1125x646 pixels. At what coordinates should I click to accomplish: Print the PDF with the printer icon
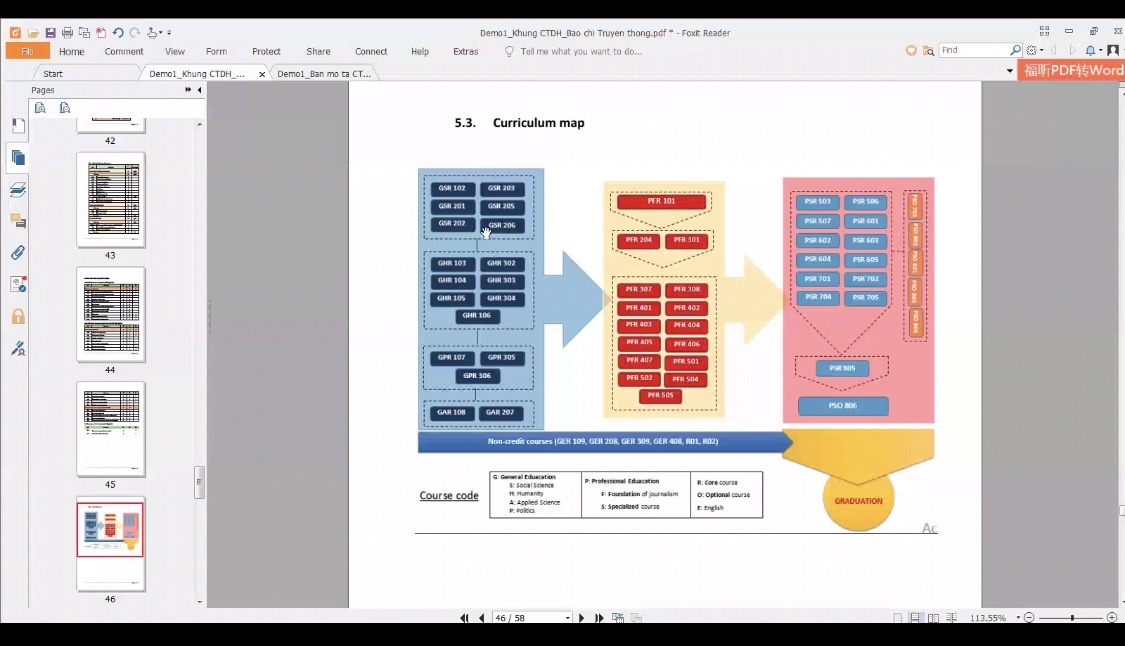[67, 33]
